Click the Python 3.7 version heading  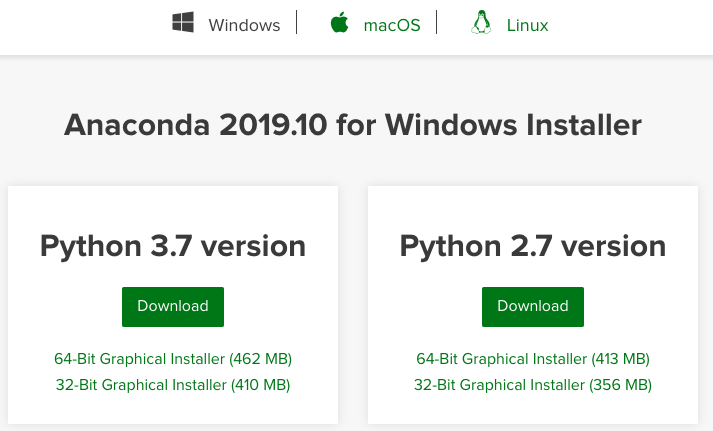click(x=173, y=246)
